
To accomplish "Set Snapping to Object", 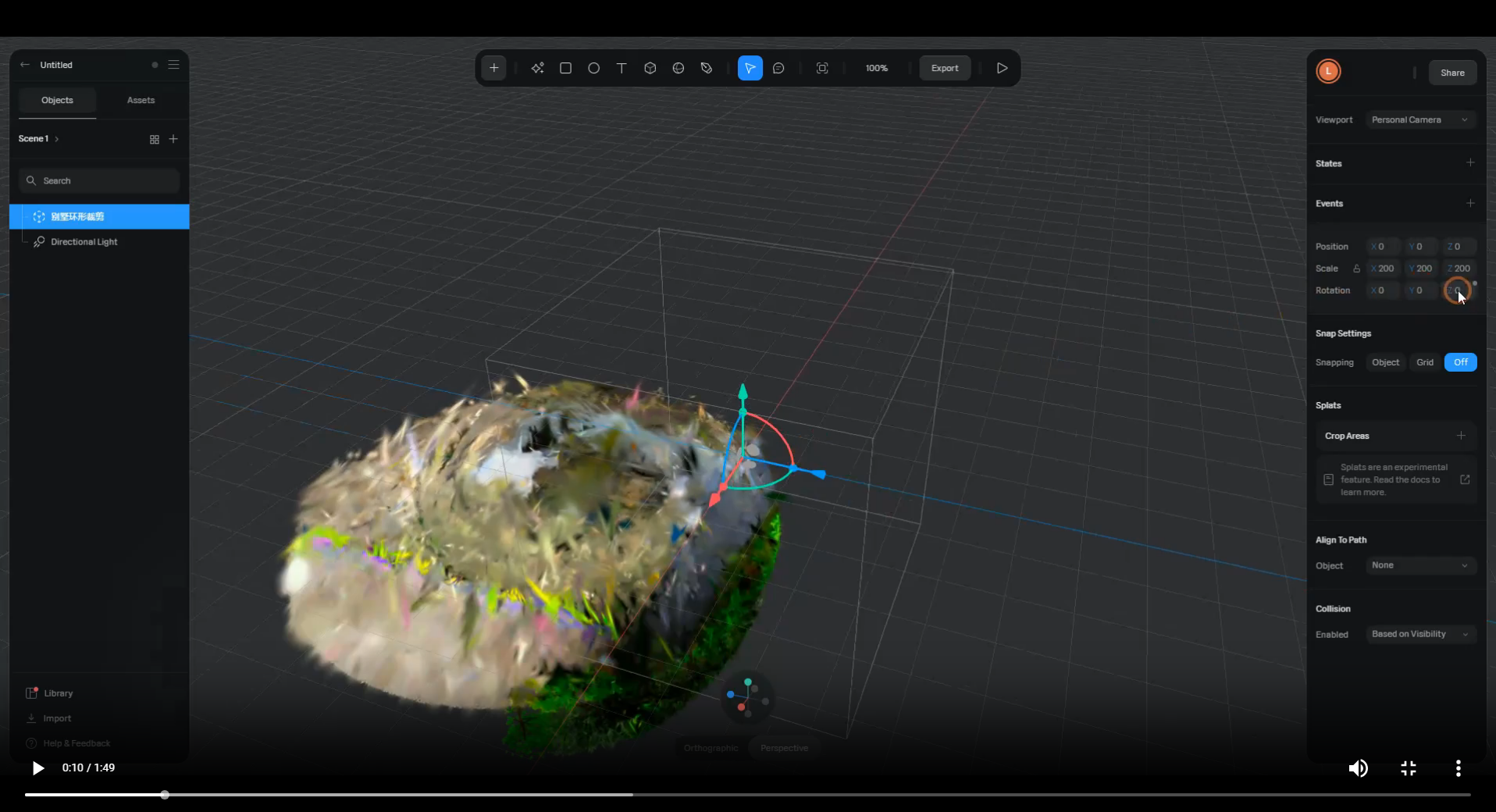I will 1385,362.
